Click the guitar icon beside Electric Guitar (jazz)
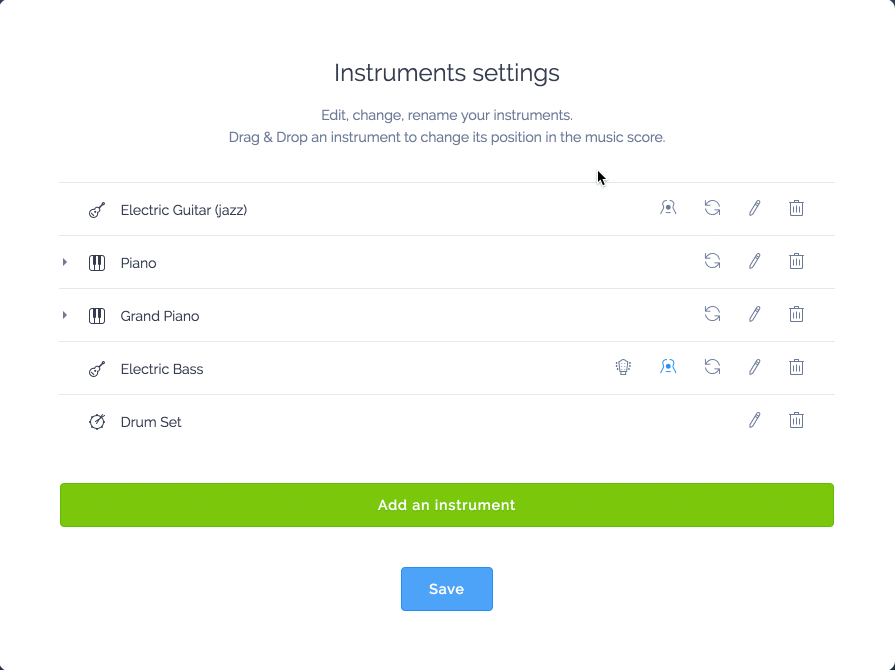The width and height of the screenshot is (895, 670). click(97, 210)
